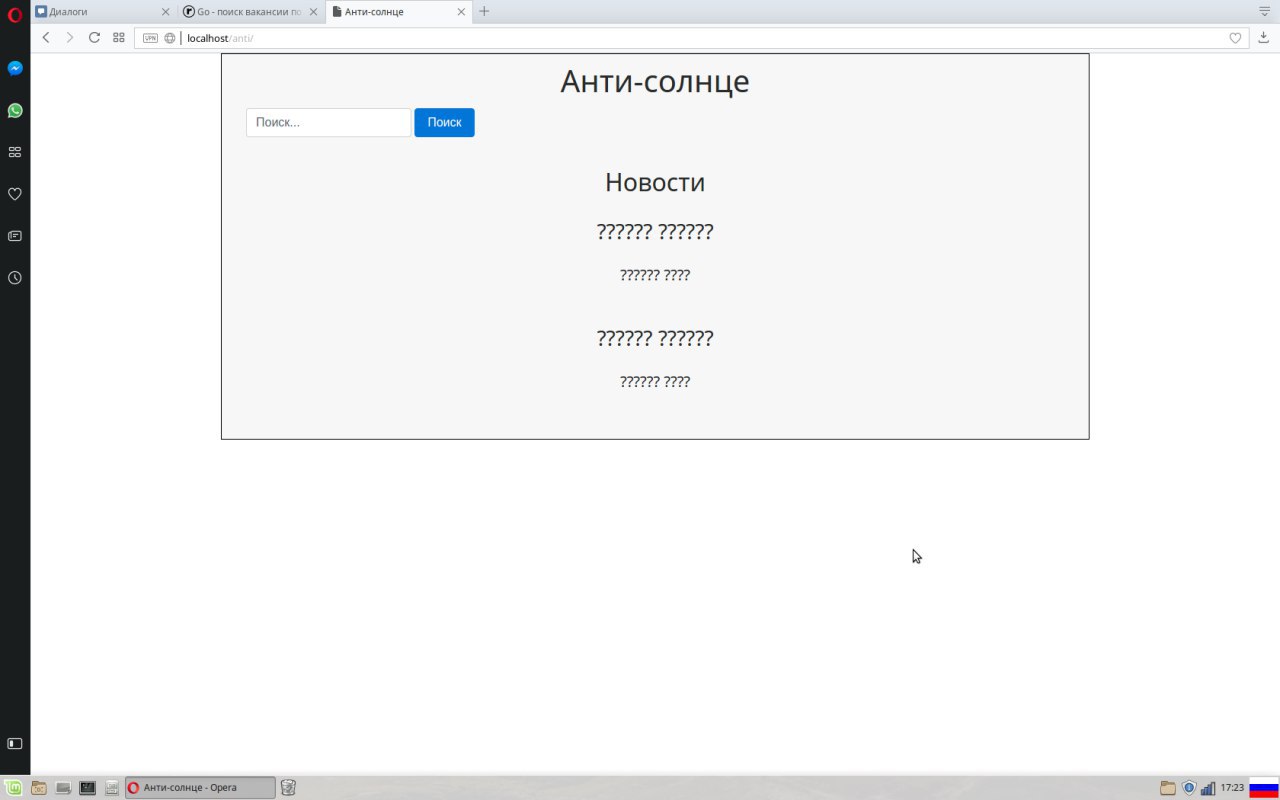Open personal news in the sidebar
The height and width of the screenshot is (800, 1280).
15,236
